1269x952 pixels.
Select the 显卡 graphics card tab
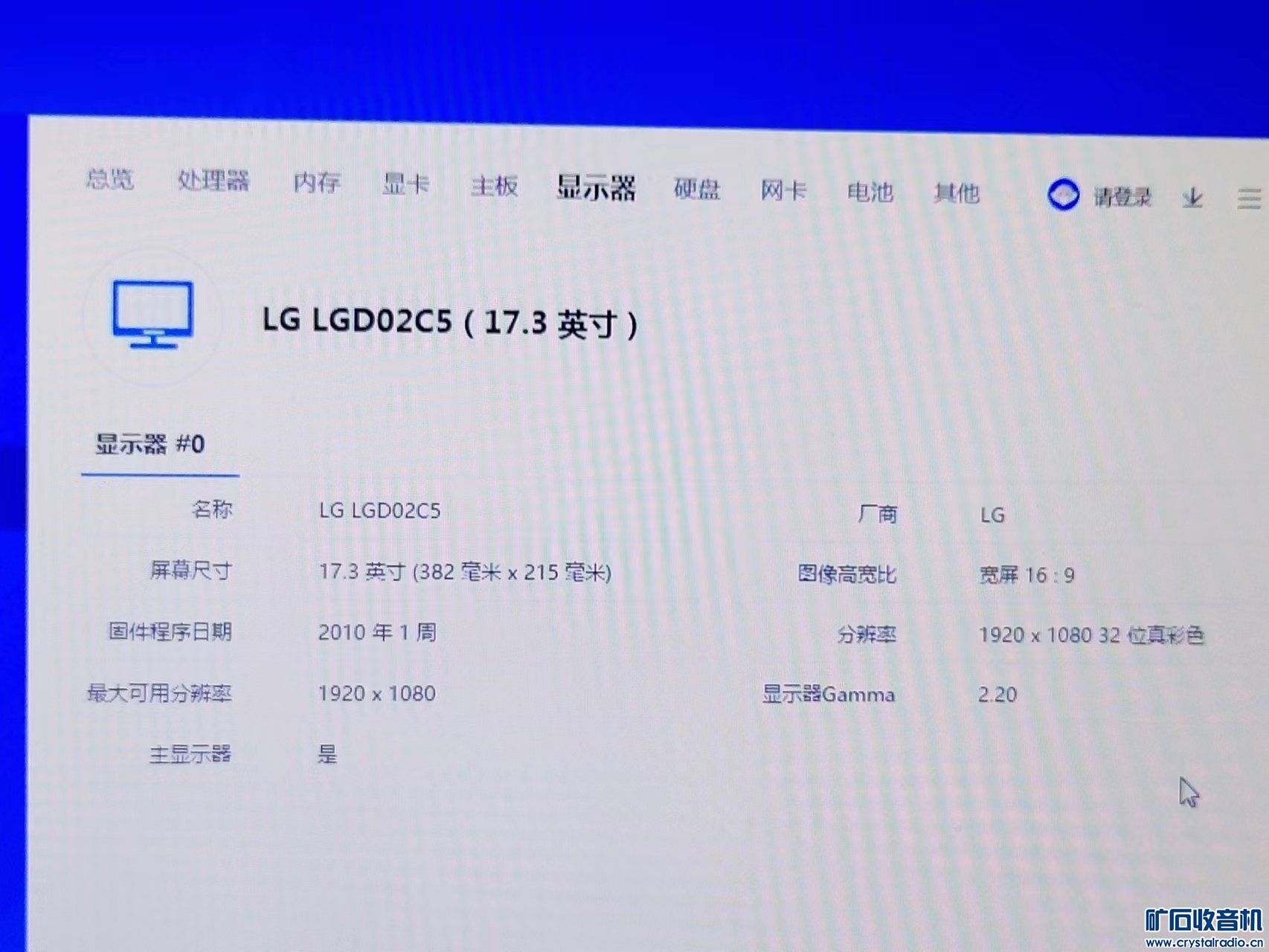(x=405, y=184)
